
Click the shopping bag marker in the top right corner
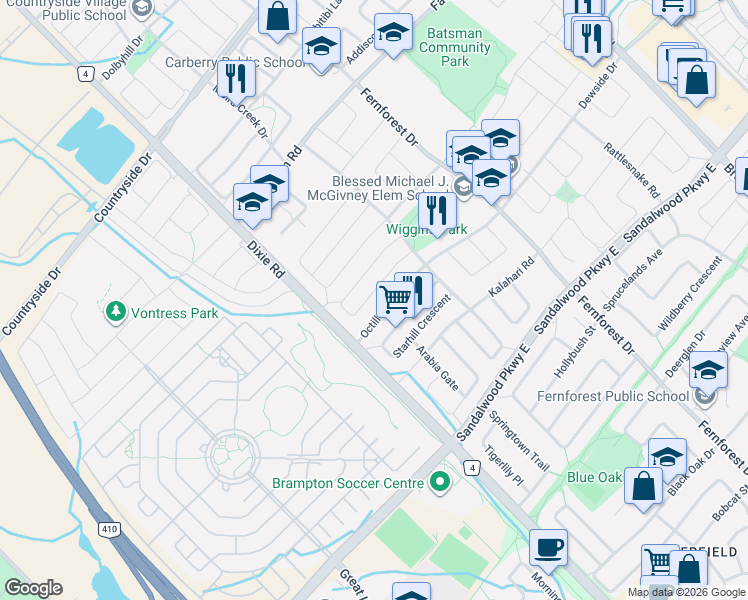[696, 81]
